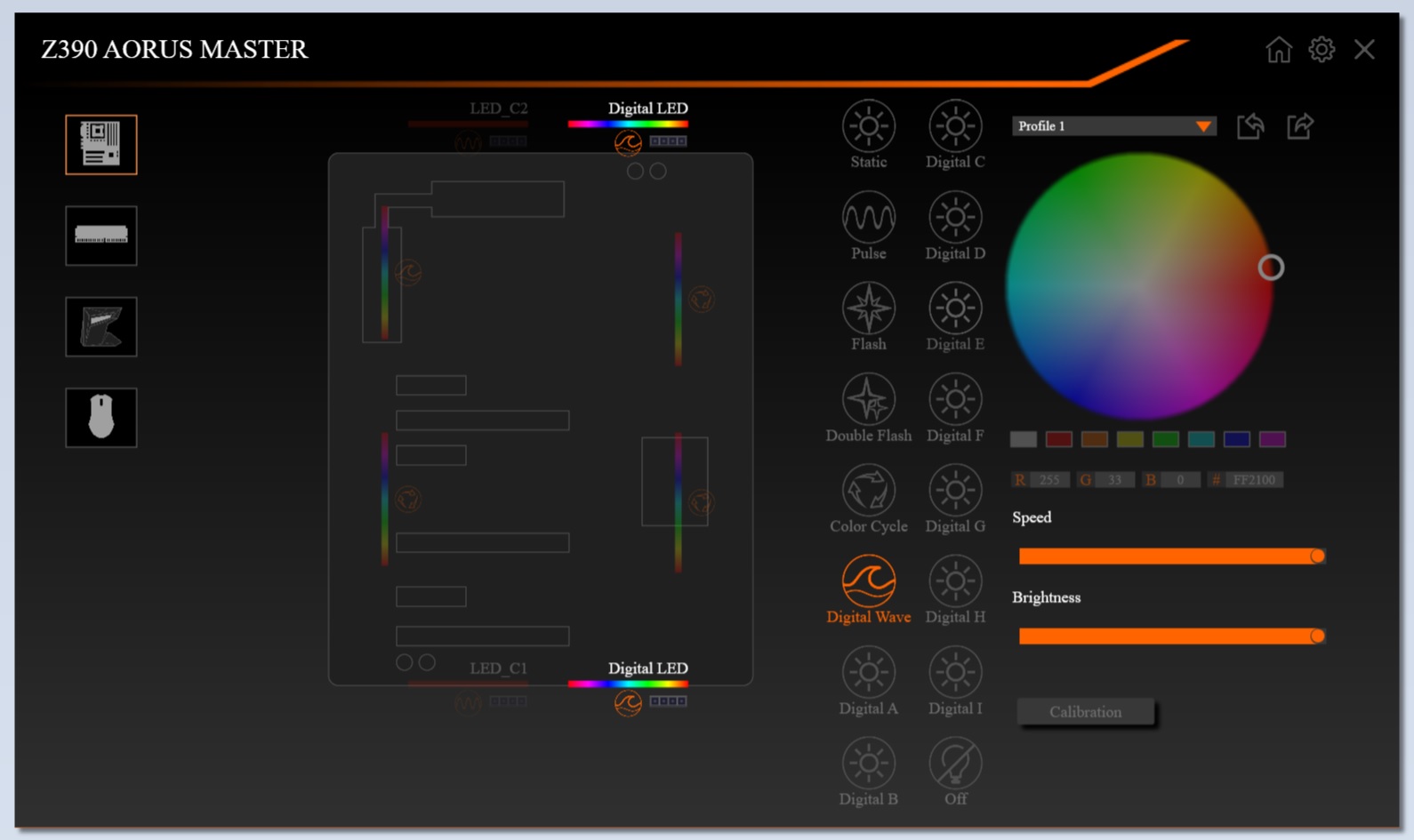Screen dimensions: 1414x840
Task: Open the mouse device section
Action: point(101,418)
